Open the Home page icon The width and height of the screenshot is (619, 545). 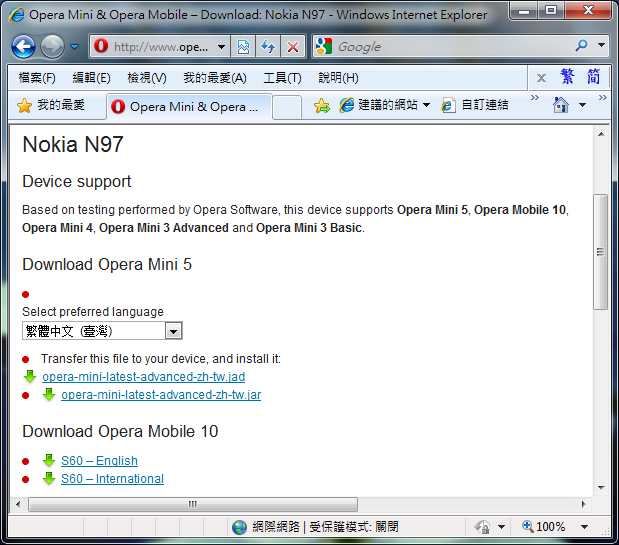[x=562, y=105]
